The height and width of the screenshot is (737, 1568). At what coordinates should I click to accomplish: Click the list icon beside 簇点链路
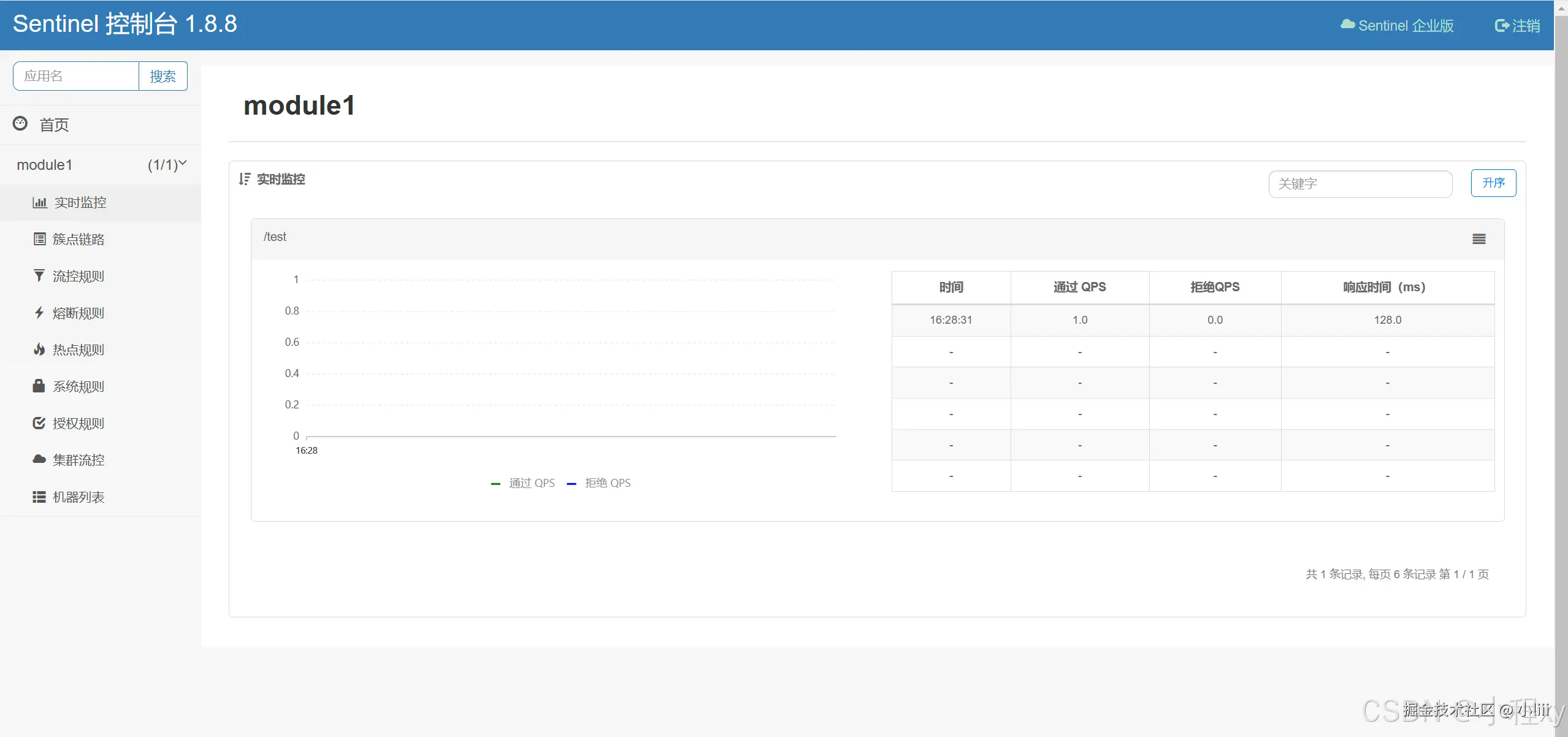click(x=39, y=239)
